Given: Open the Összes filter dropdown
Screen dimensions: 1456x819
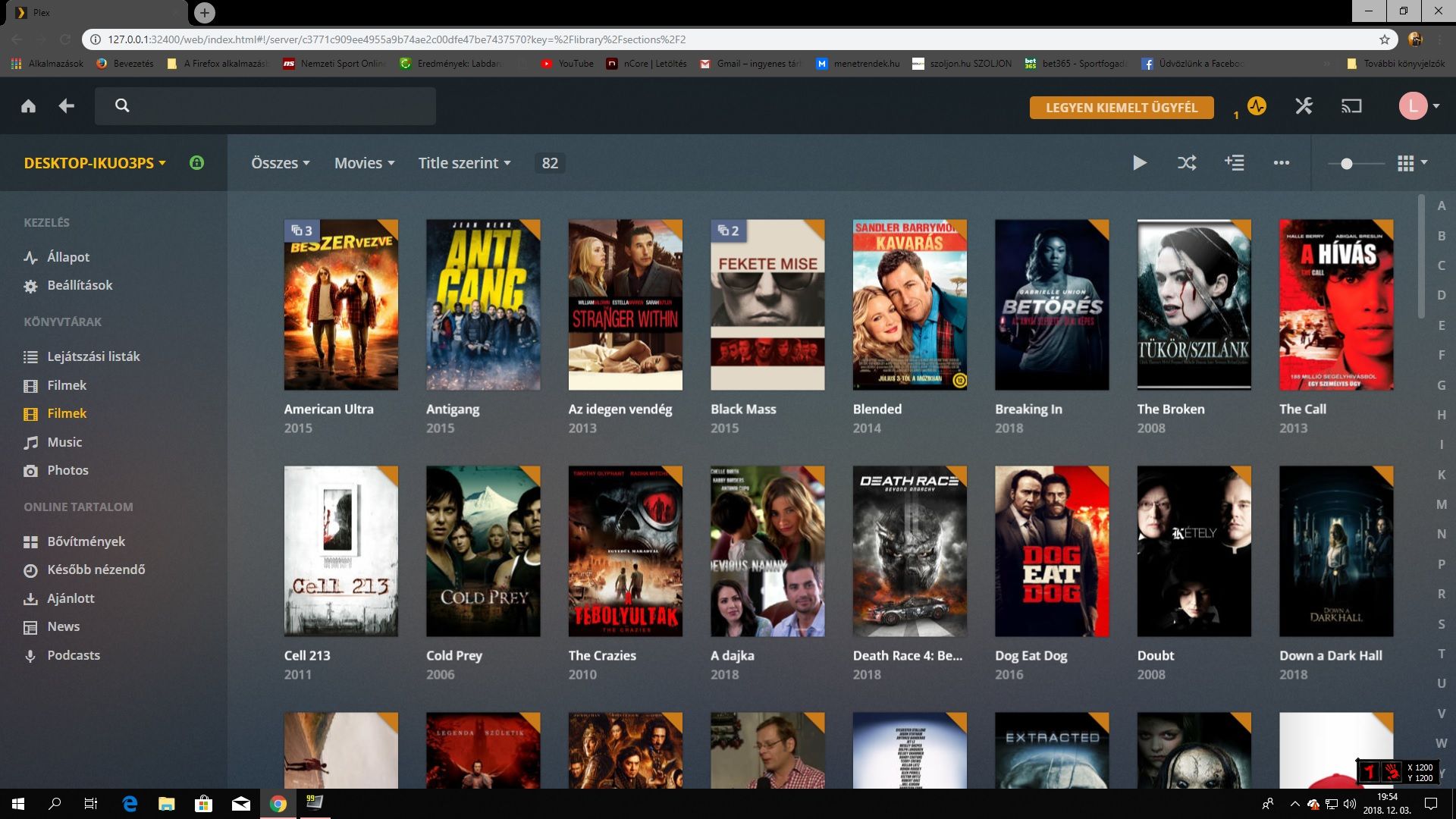Looking at the screenshot, I should pyautogui.click(x=281, y=163).
